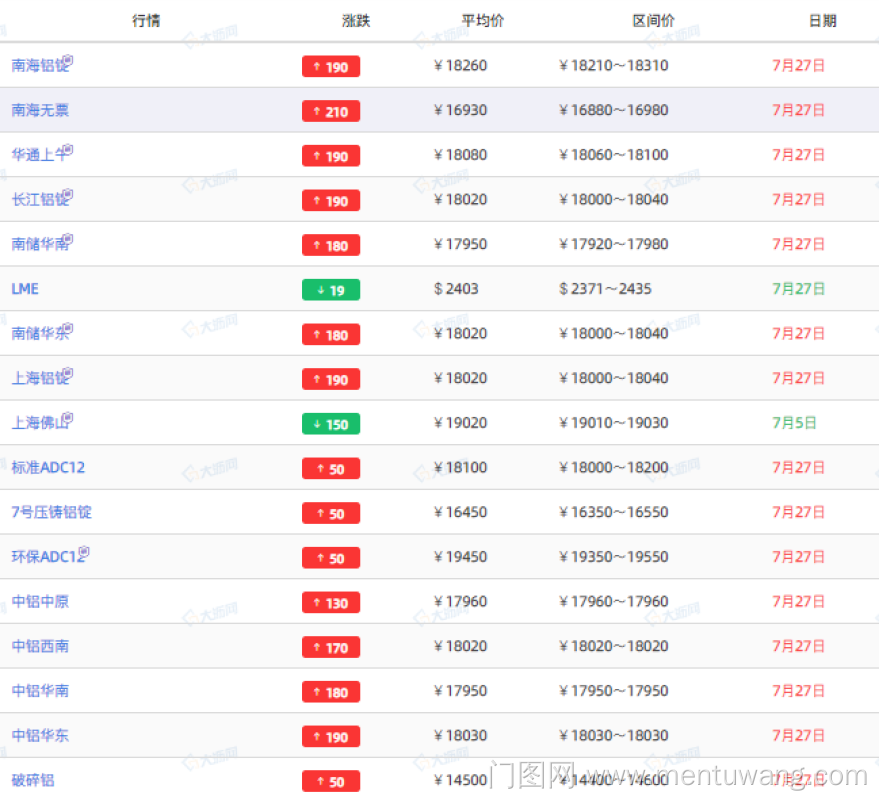Click the 平均价 column header
Screen dimensions: 879x800
click(482, 21)
